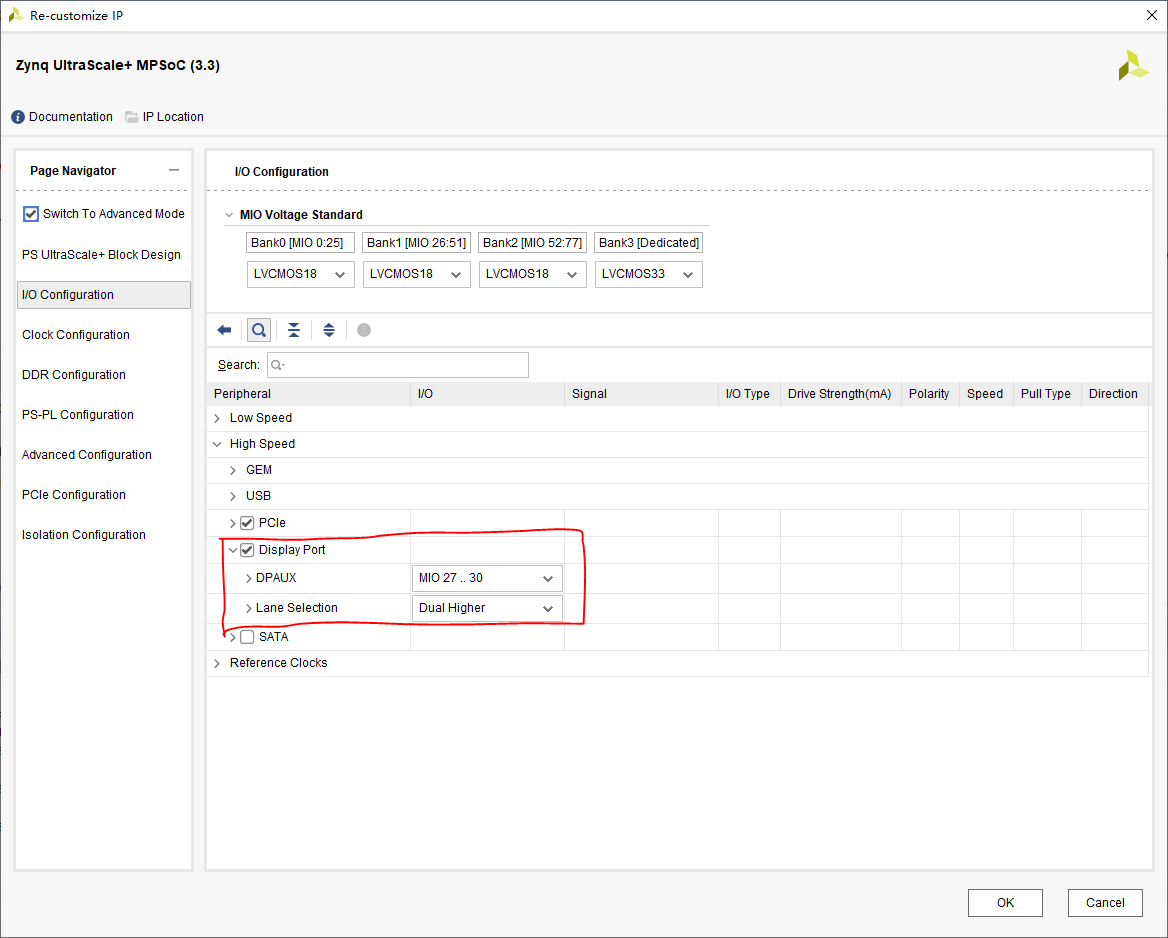Open Advanced Configuration page

coord(86,454)
